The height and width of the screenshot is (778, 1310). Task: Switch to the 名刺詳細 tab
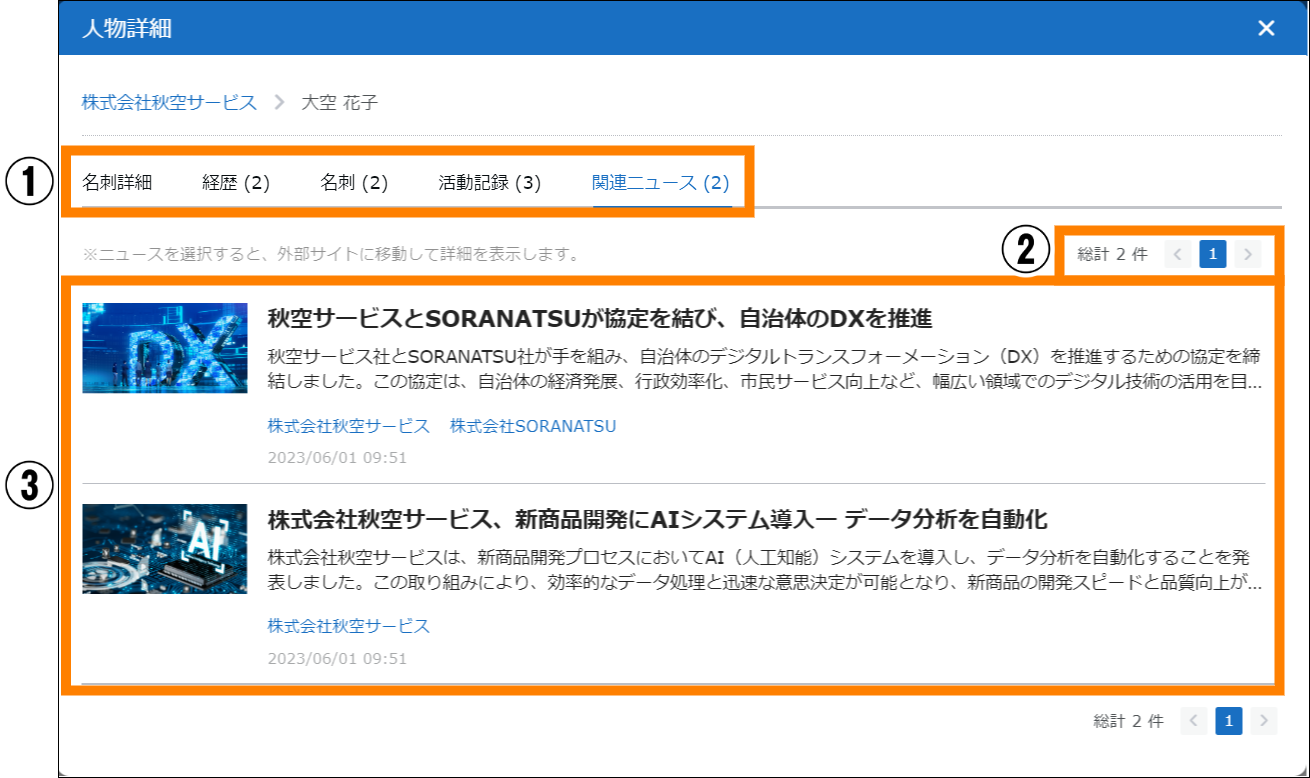117,183
